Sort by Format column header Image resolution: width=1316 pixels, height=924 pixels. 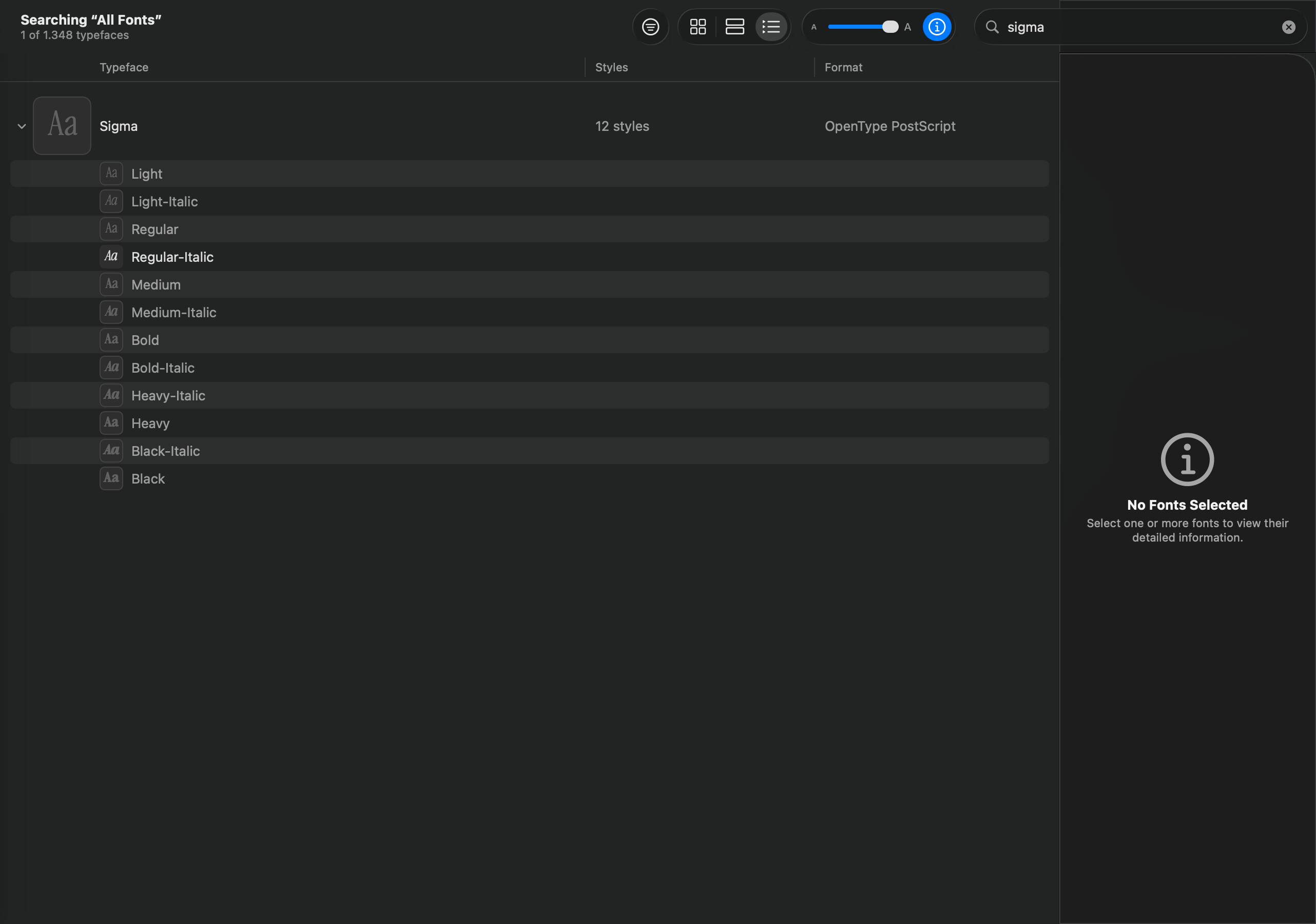[843, 67]
